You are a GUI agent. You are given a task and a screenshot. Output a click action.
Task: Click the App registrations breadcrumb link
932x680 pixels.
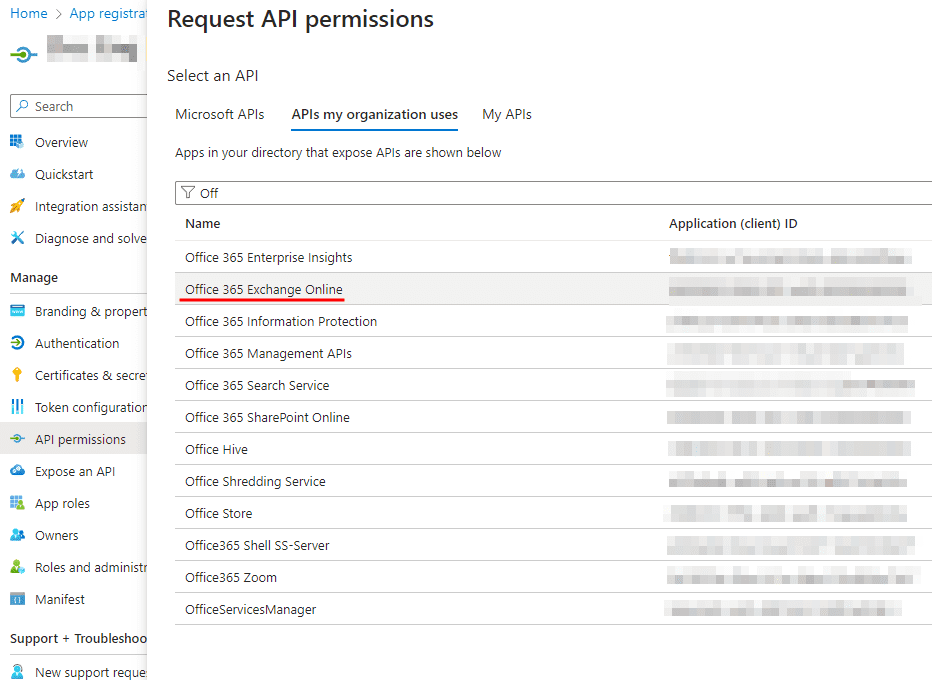coord(108,13)
